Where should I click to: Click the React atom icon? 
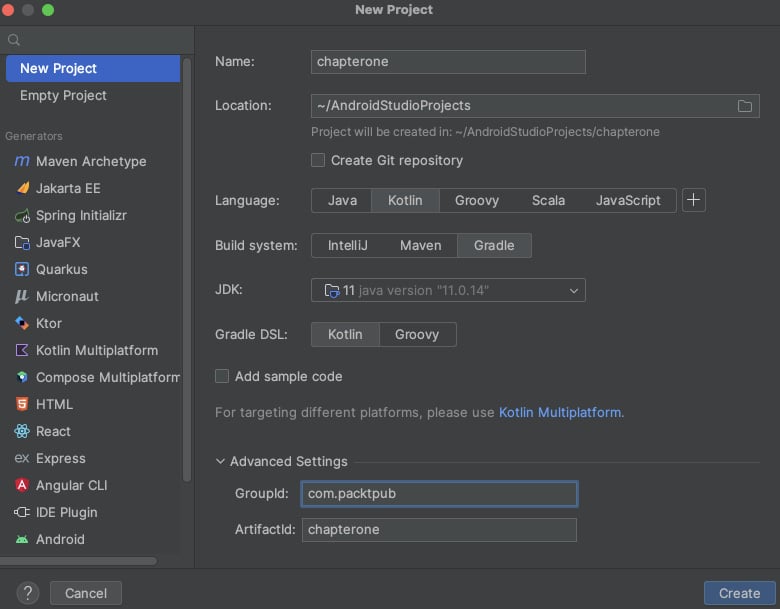(22, 431)
